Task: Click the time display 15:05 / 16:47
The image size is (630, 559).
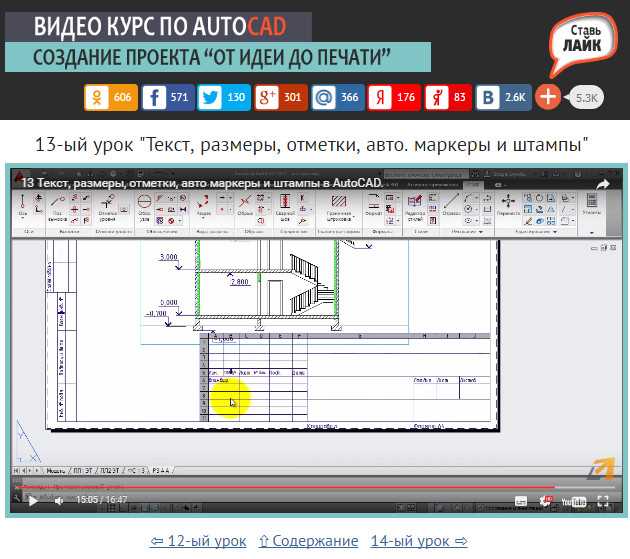Action: pyautogui.click(x=101, y=500)
